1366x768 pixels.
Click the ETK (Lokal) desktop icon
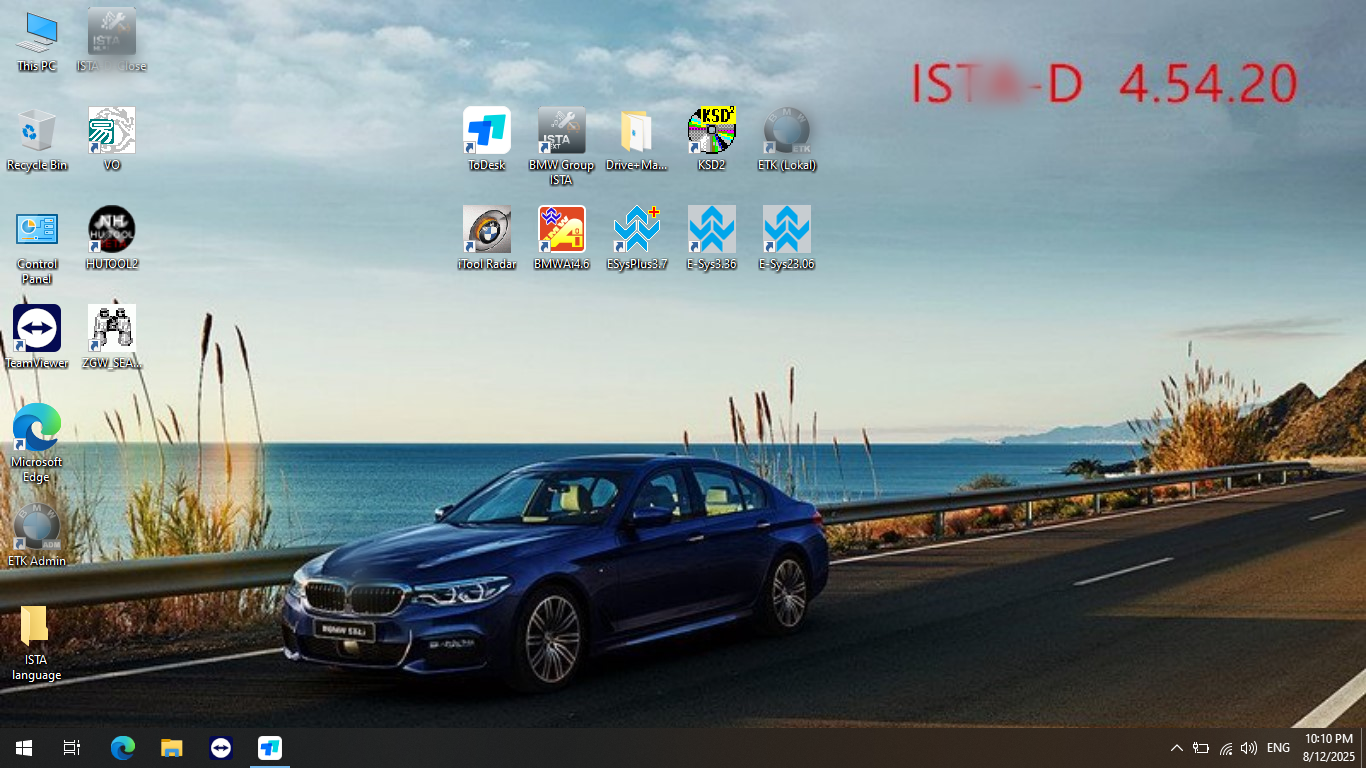coord(786,131)
